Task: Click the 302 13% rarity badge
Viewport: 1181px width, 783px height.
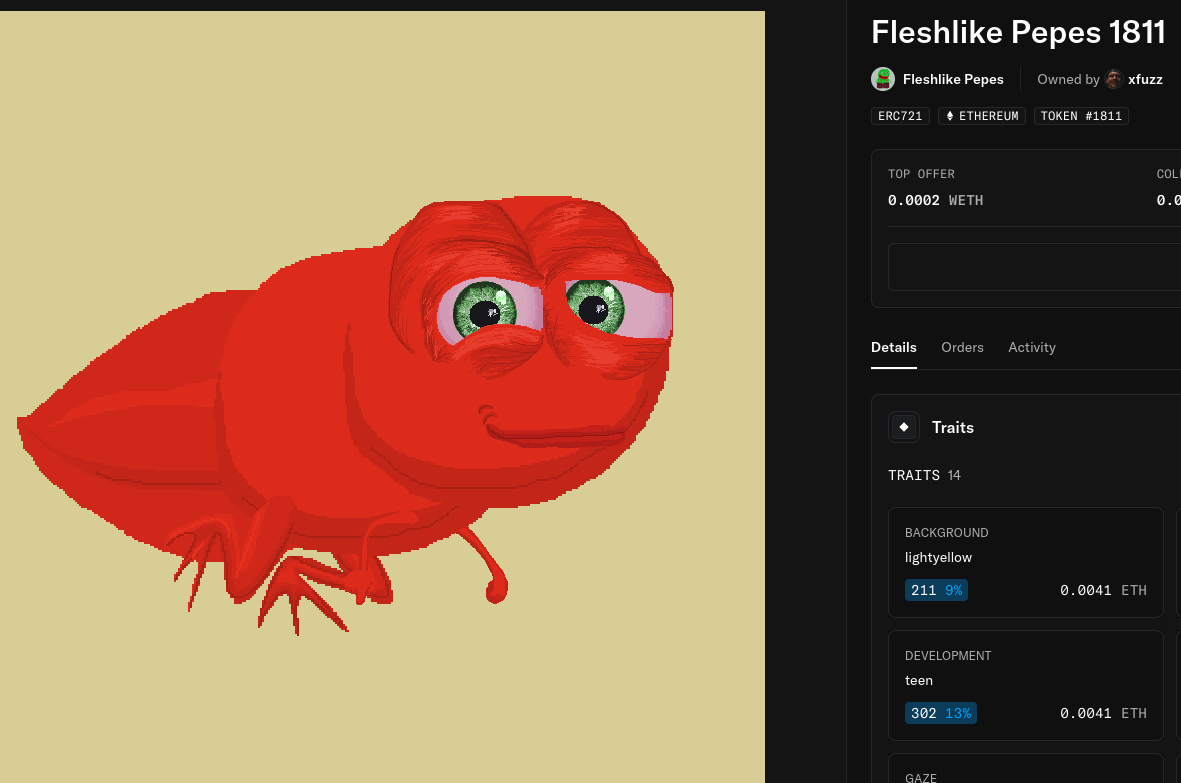Action: tap(941, 713)
